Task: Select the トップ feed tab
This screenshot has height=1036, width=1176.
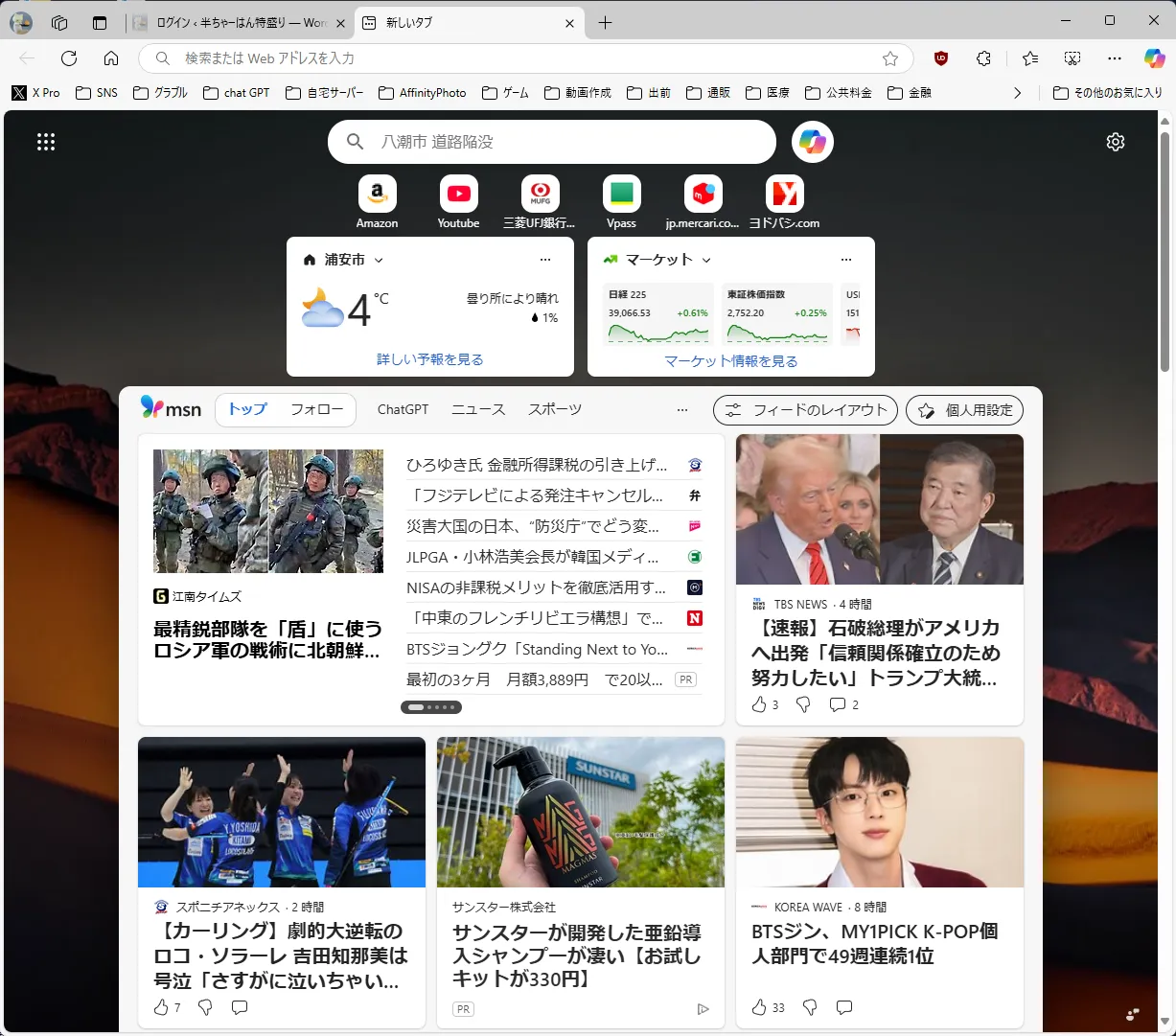Action: coord(247,409)
